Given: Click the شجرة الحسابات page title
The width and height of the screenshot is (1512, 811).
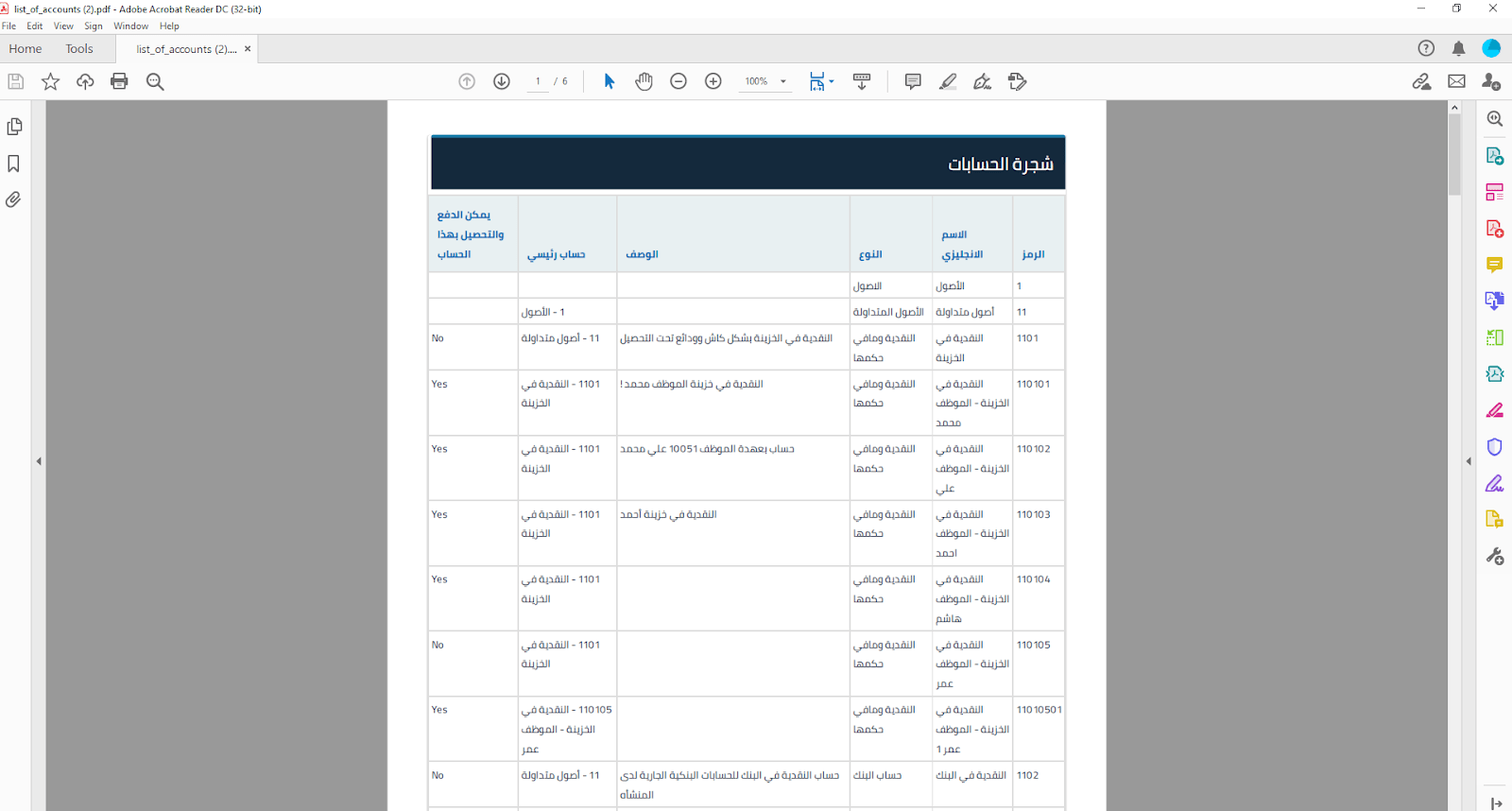Looking at the screenshot, I should (1001, 164).
